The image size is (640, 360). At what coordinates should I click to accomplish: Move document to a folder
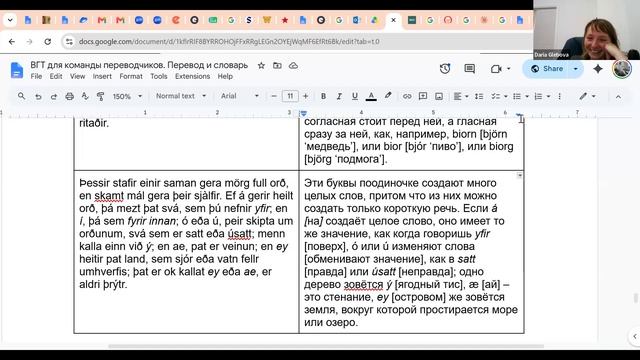point(277,65)
